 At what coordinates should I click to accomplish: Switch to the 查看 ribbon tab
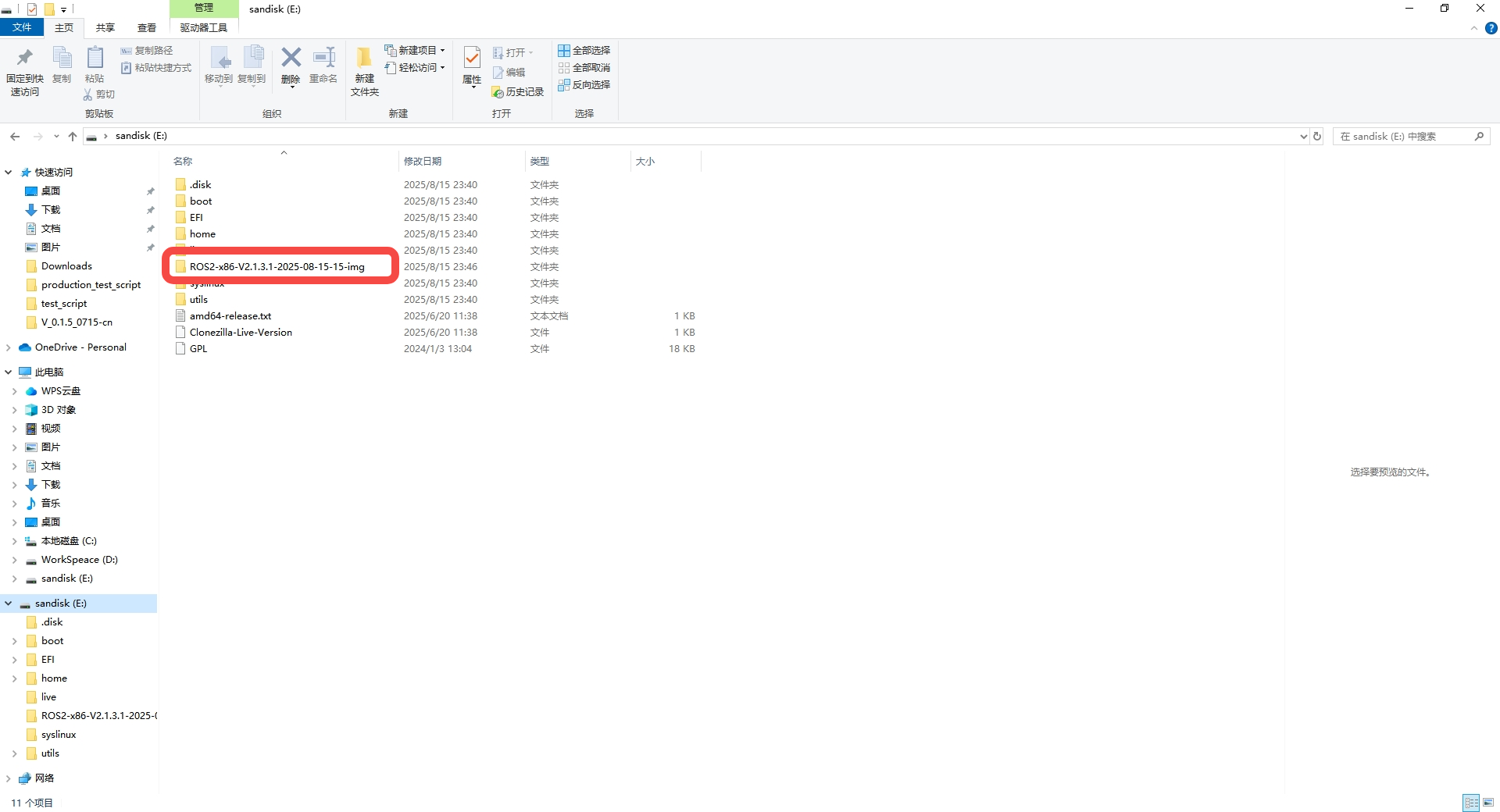[146, 27]
